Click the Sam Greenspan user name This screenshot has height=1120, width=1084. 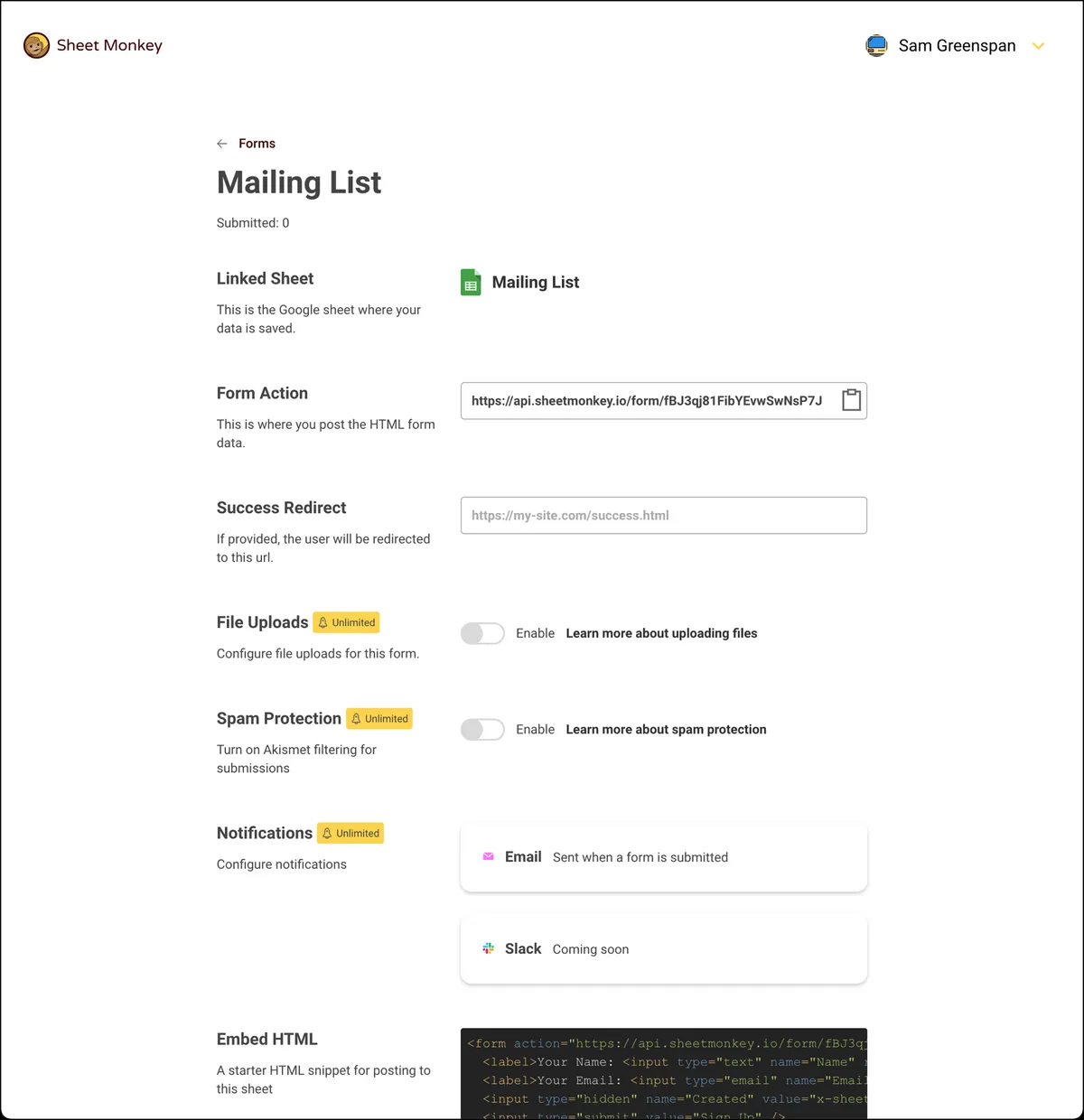tap(957, 45)
